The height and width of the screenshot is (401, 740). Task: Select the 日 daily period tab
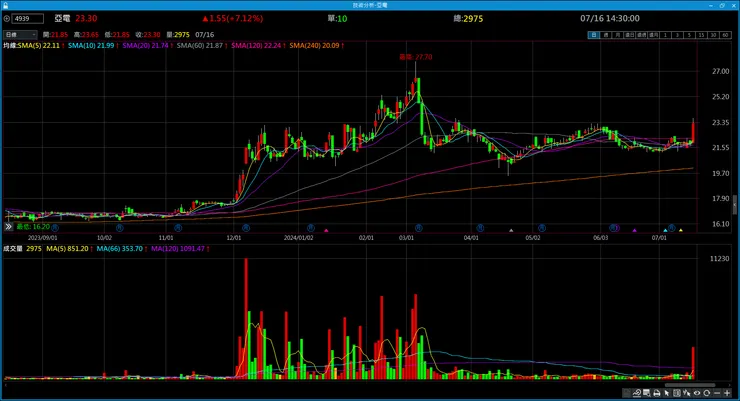point(594,35)
